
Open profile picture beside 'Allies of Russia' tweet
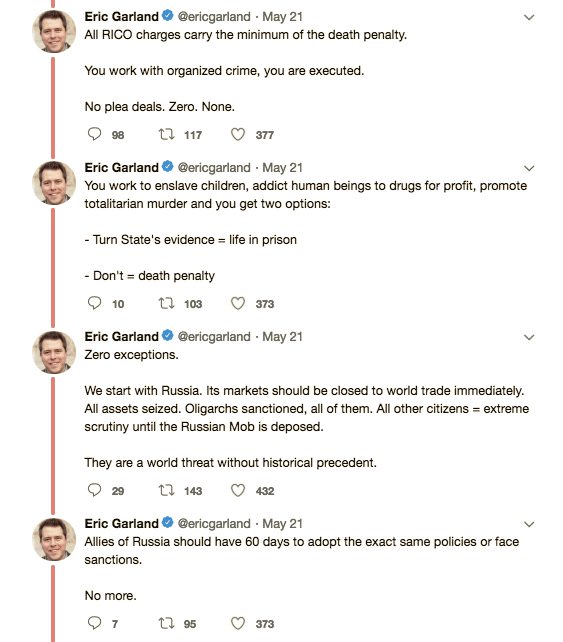click(x=54, y=539)
